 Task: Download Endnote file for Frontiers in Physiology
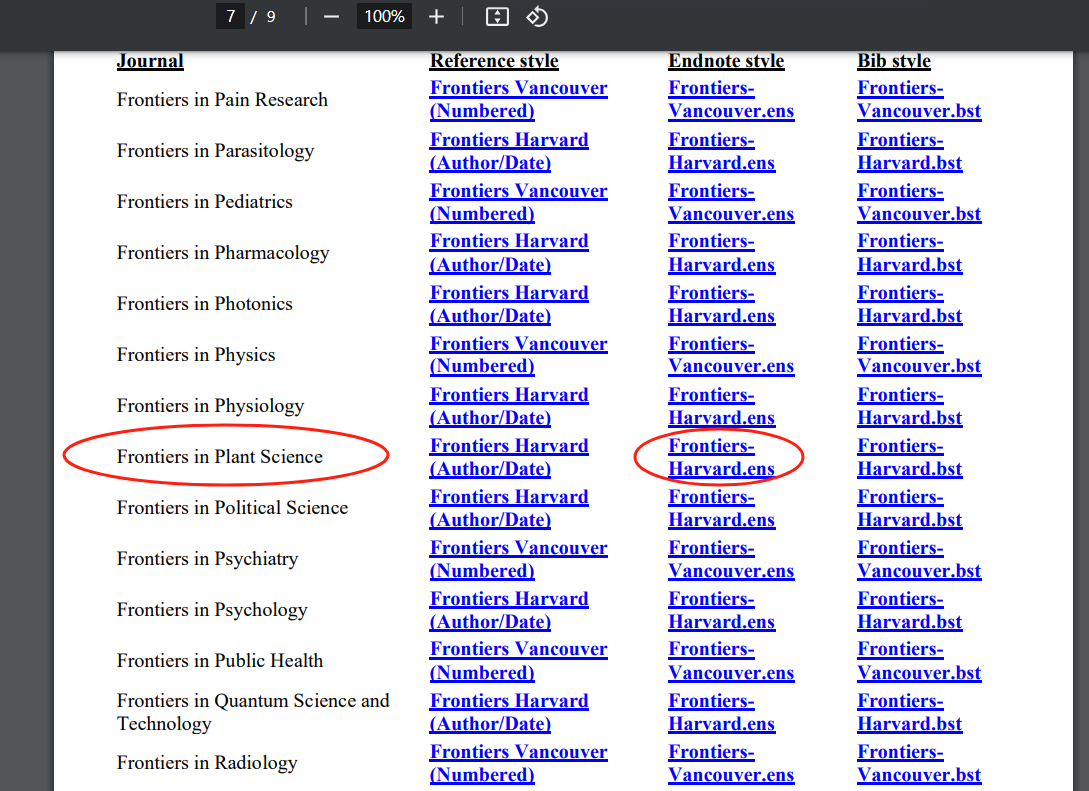[x=722, y=406]
